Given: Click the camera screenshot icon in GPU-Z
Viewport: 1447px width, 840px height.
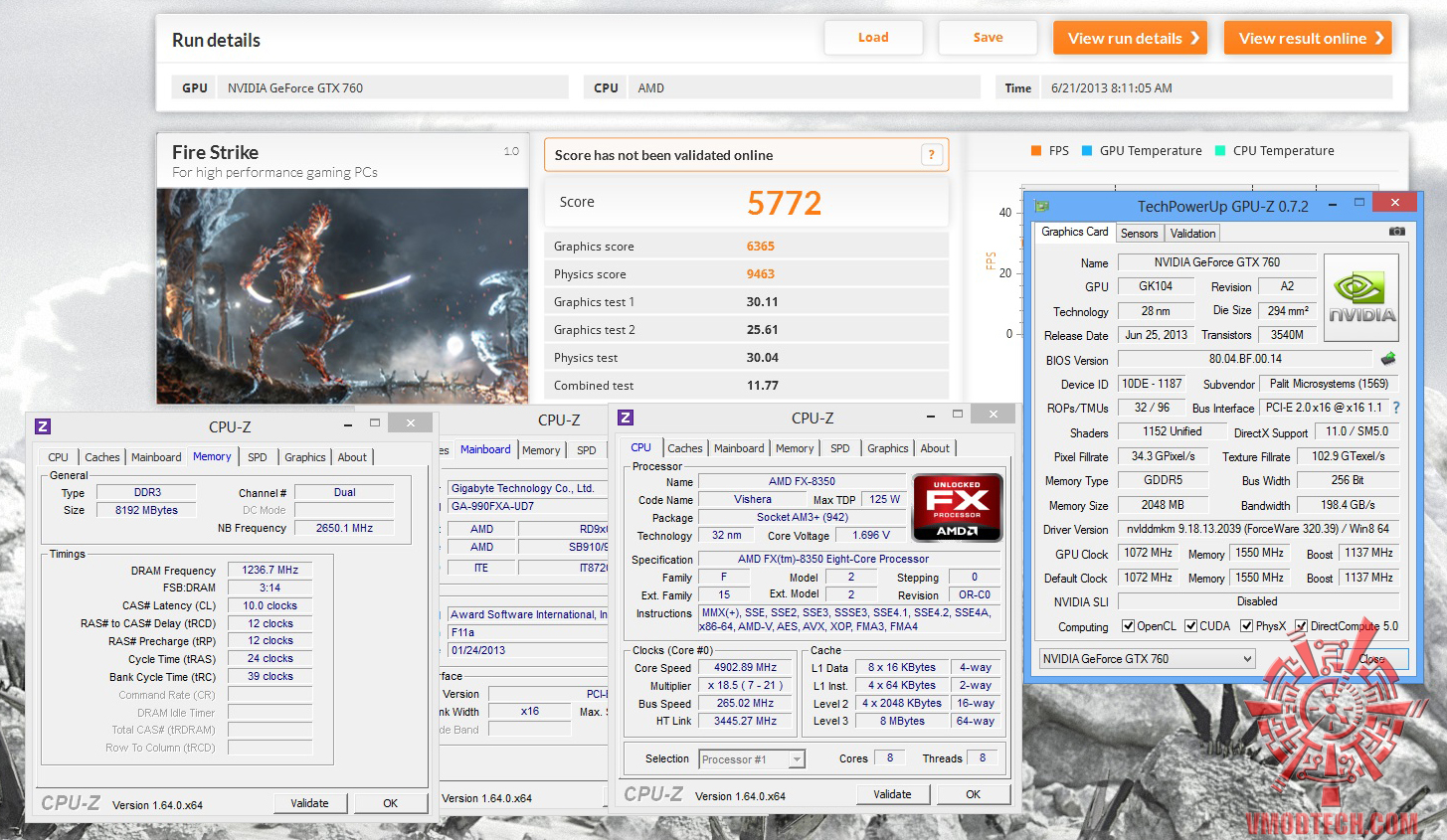Looking at the screenshot, I should click(1396, 232).
